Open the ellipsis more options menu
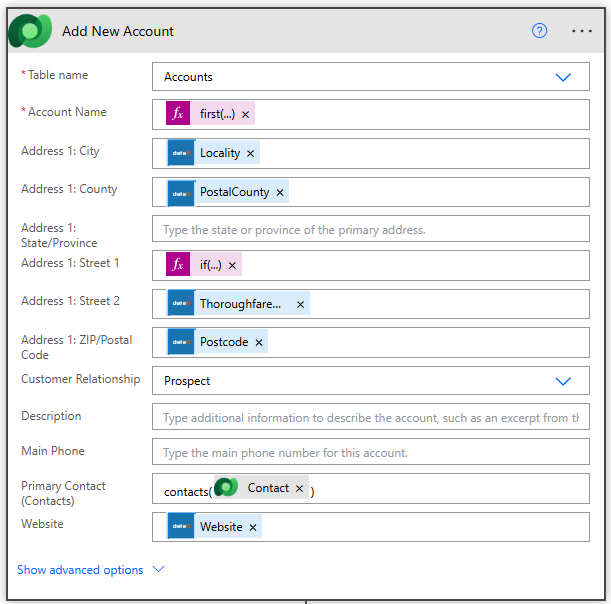This screenshot has height=604, width=611. (582, 31)
